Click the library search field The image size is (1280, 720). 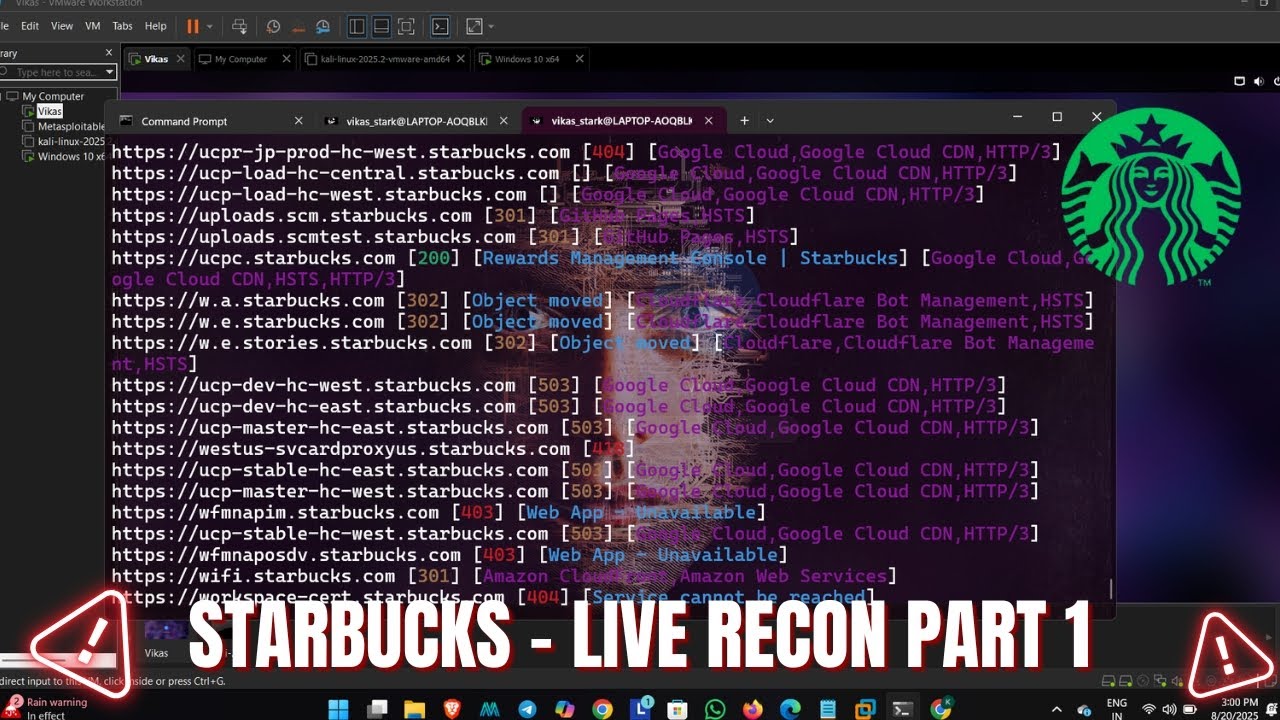[54, 72]
